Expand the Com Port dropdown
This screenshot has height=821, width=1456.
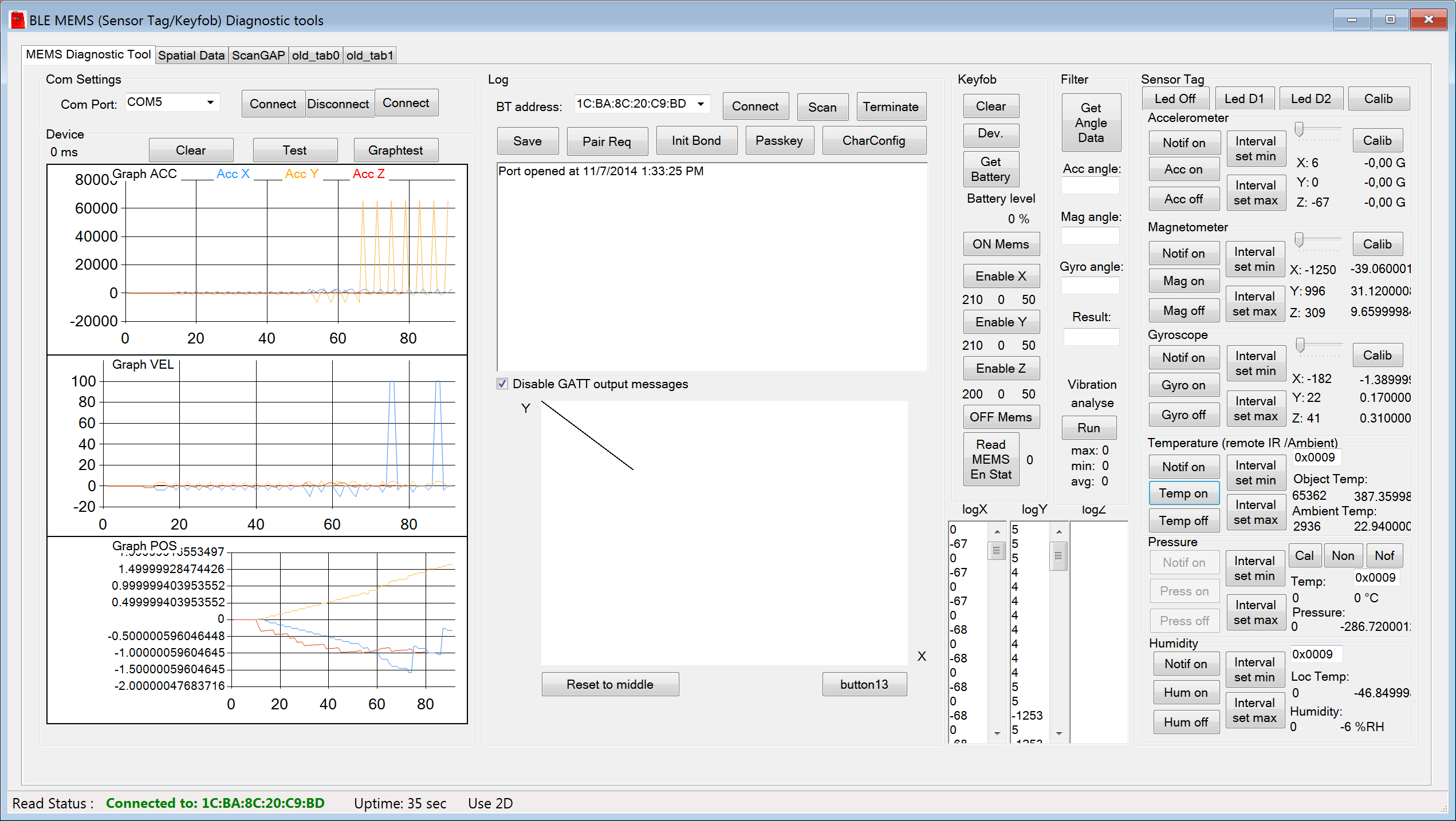point(210,102)
